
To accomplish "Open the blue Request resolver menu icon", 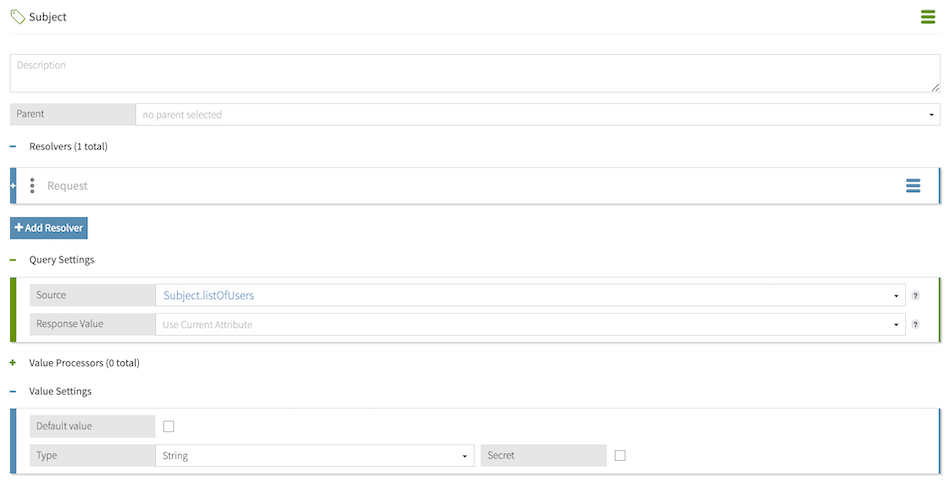I will 912,186.
